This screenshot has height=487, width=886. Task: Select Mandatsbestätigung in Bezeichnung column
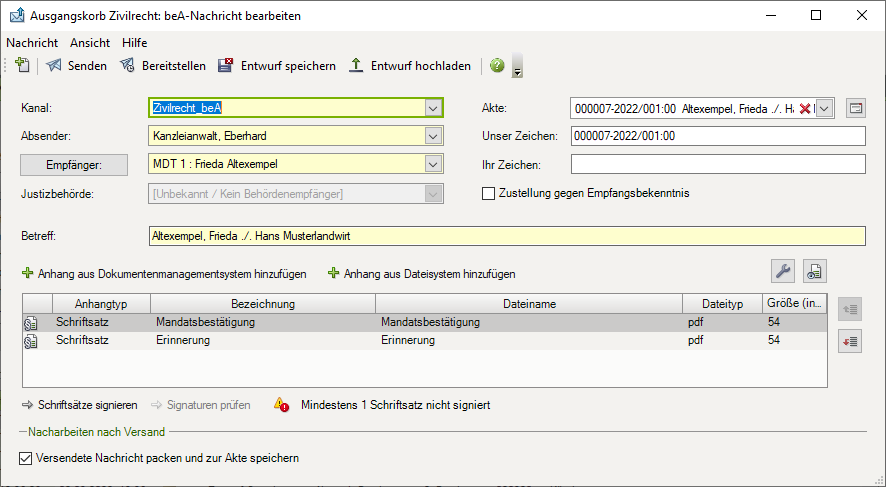pyautogui.click(x=205, y=322)
